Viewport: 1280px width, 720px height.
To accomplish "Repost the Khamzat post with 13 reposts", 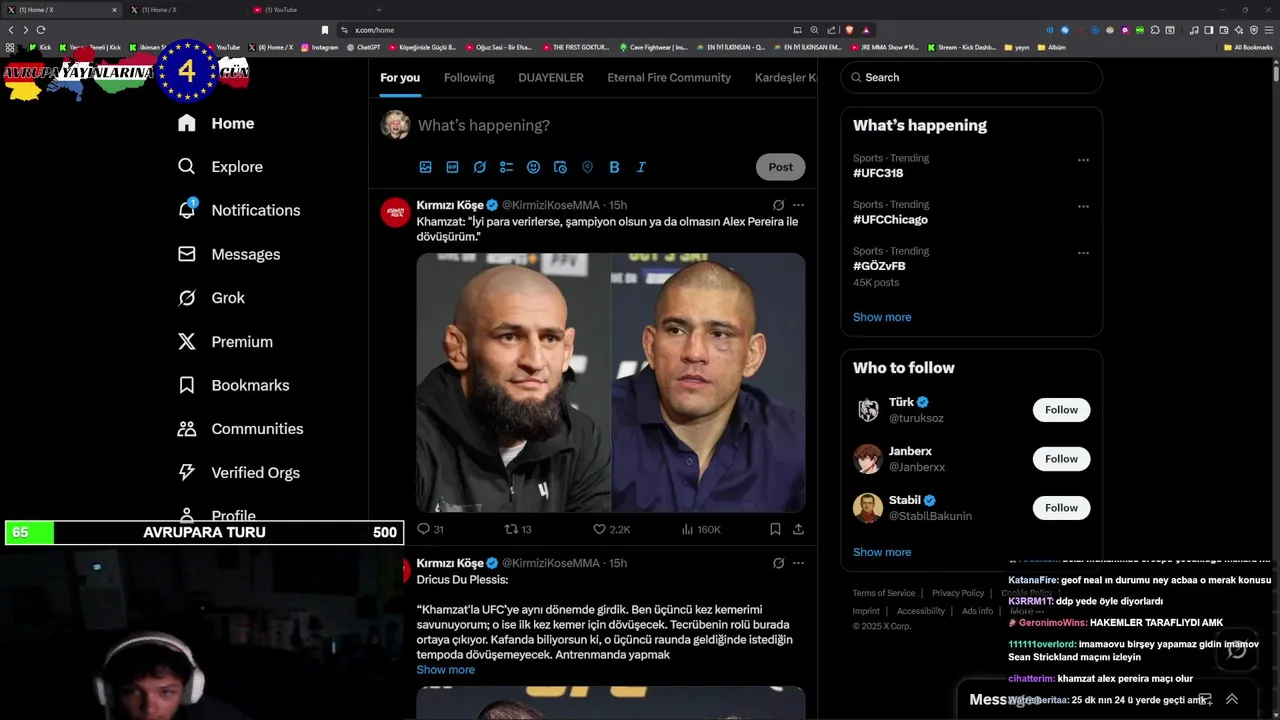I will (518, 529).
